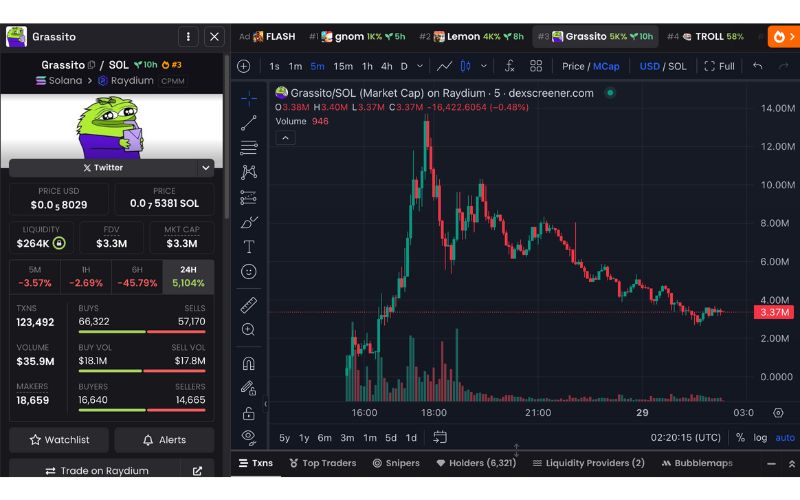The height and width of the screenshot is (500, 800).
Task: Copy the Grassito token address icon
Action: pos(91,65)
